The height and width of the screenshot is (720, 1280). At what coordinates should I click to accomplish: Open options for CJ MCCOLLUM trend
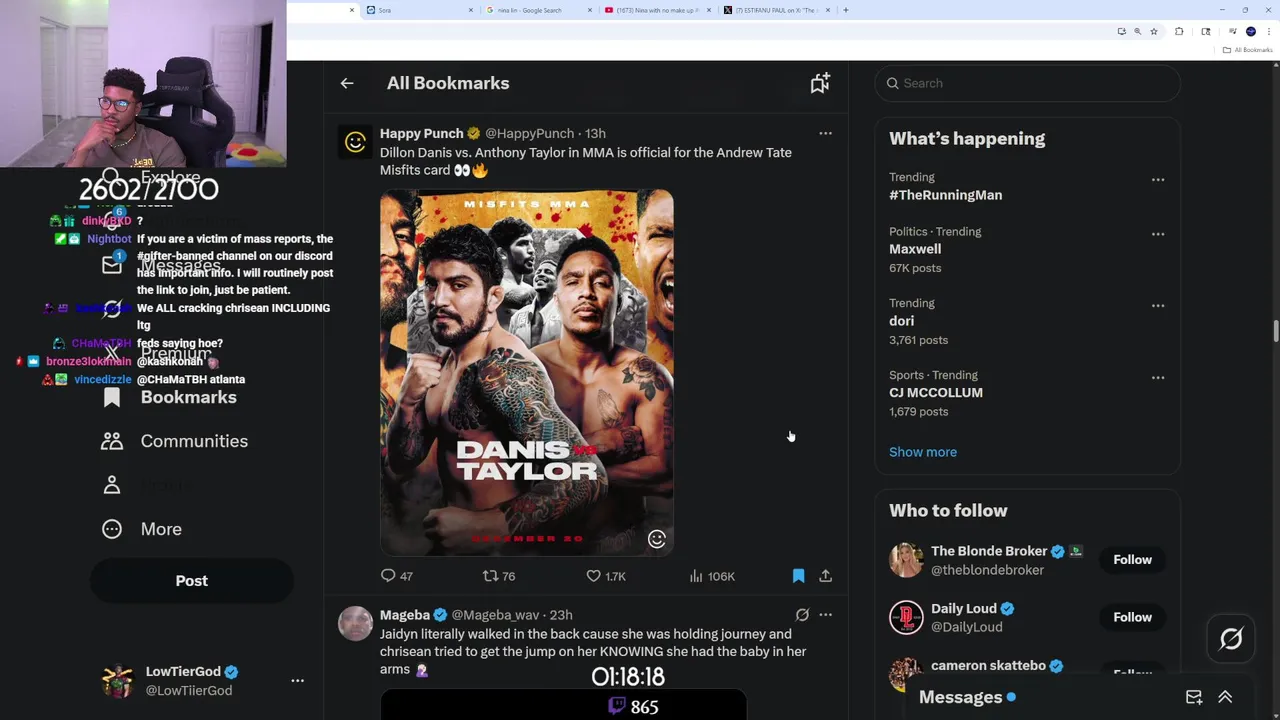tap(1158, 378)
